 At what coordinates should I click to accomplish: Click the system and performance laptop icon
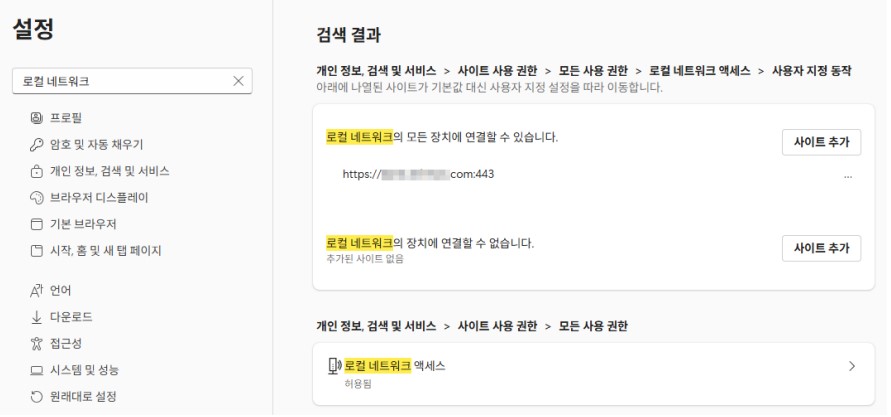point(37,370)
